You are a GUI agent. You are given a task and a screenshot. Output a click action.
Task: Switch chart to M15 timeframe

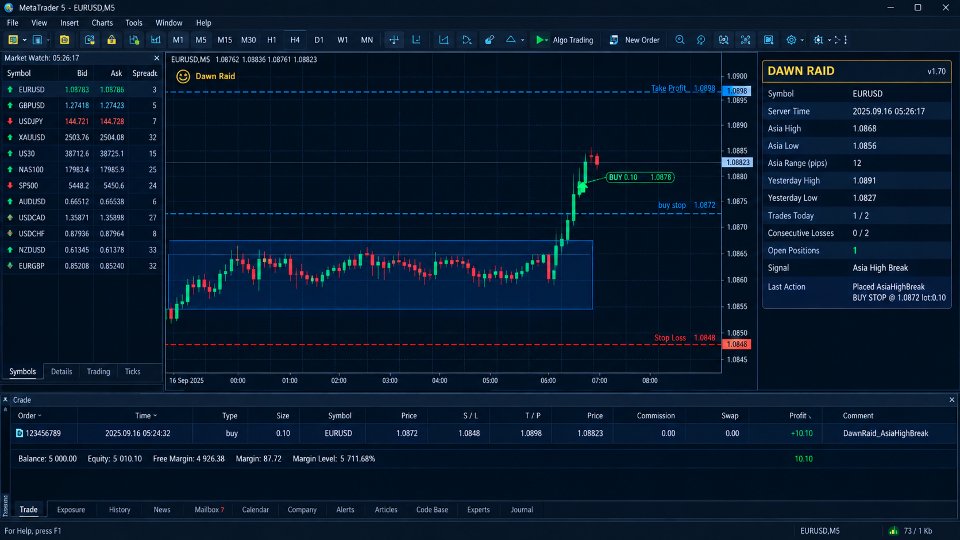tap(224, 40)
